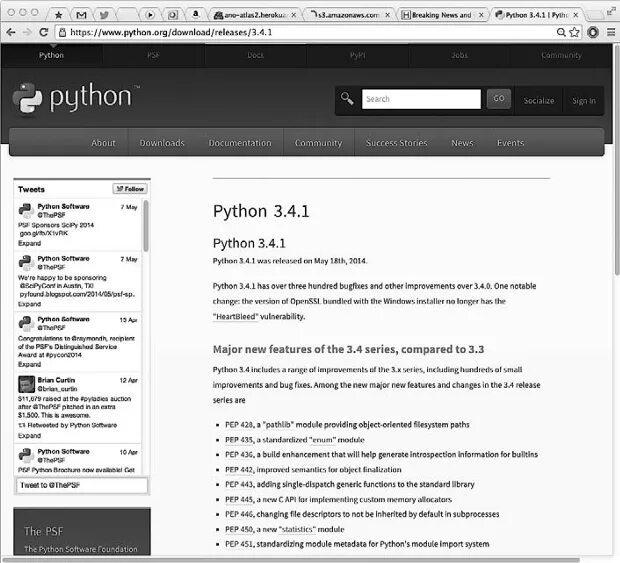This screenshot has width=620, height=563.
Task: Open the Sign In menu
Action: [x=584, y=101]
